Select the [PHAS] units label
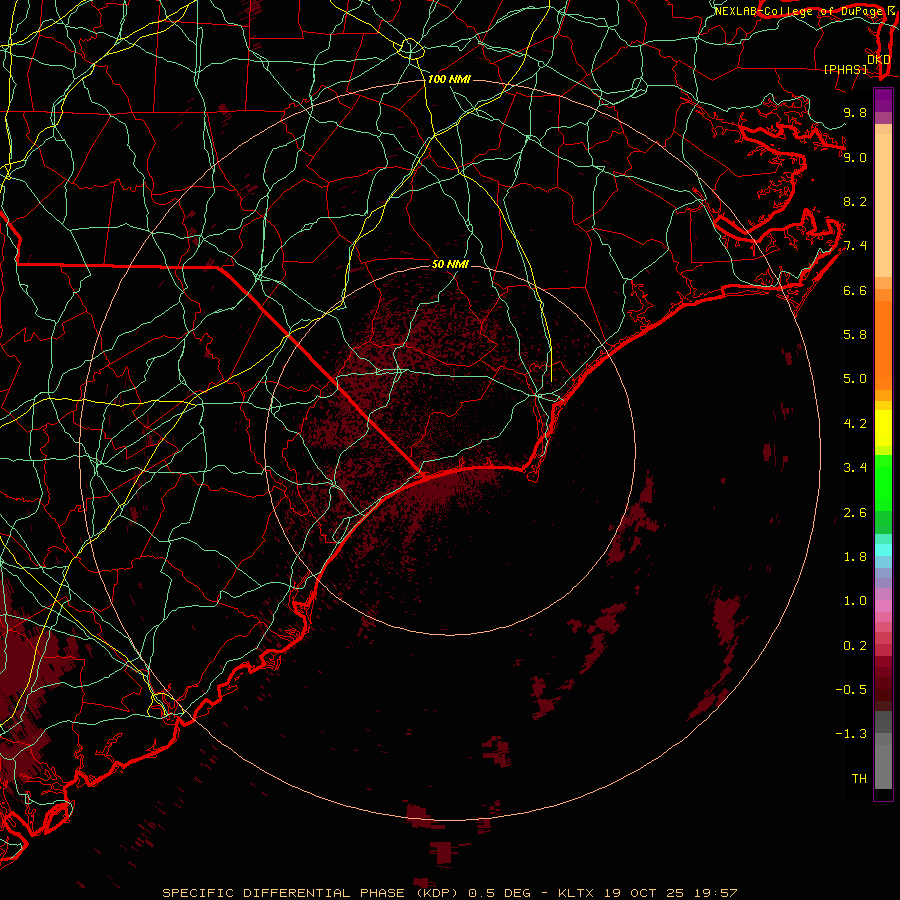900x900 pixels. (x=845, y=69)
